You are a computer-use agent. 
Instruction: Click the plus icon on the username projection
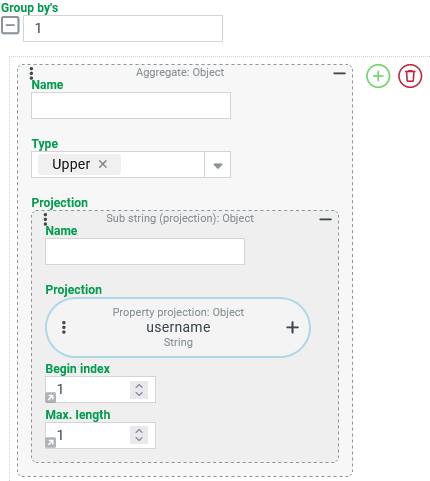point(292,327)
